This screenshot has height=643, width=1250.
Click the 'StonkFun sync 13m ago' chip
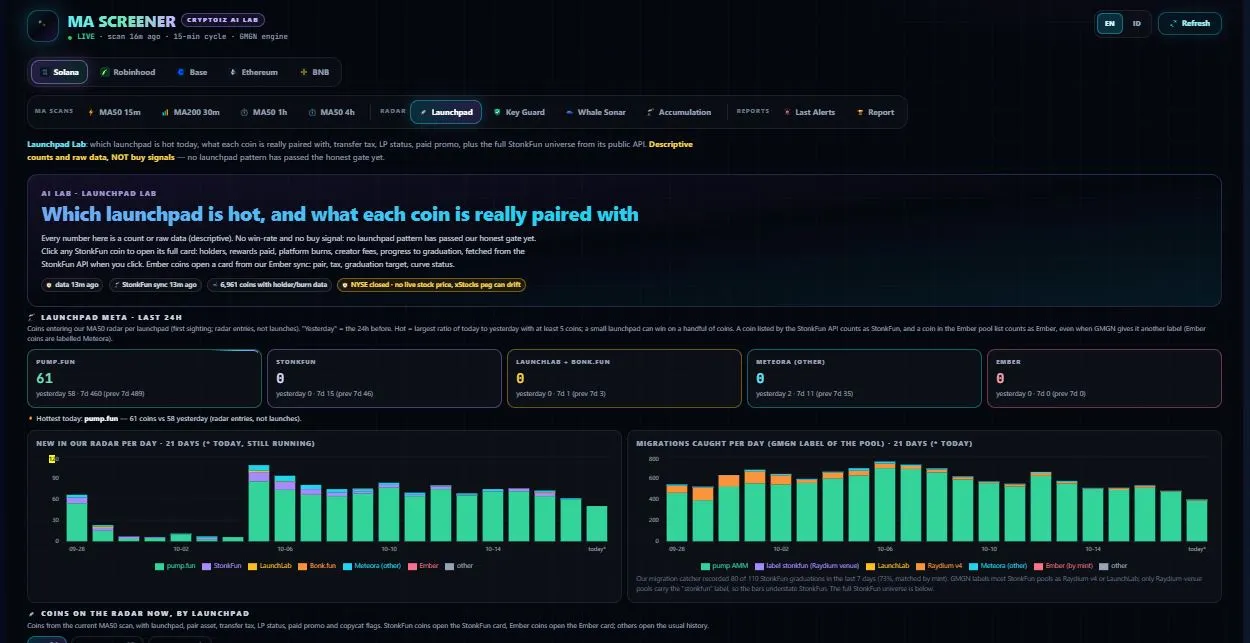click(155, 285)
